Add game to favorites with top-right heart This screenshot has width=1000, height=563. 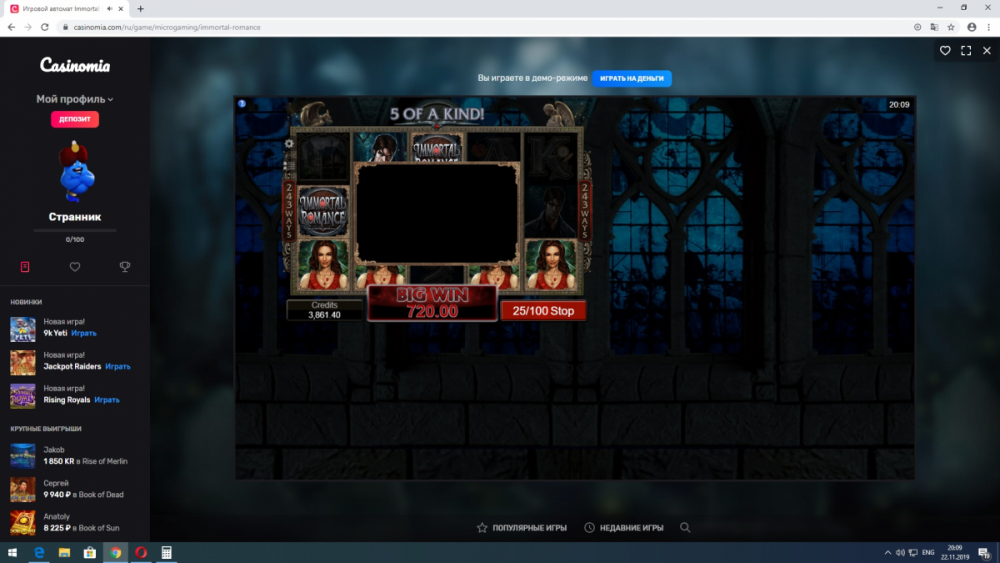[x=945, y=50]
